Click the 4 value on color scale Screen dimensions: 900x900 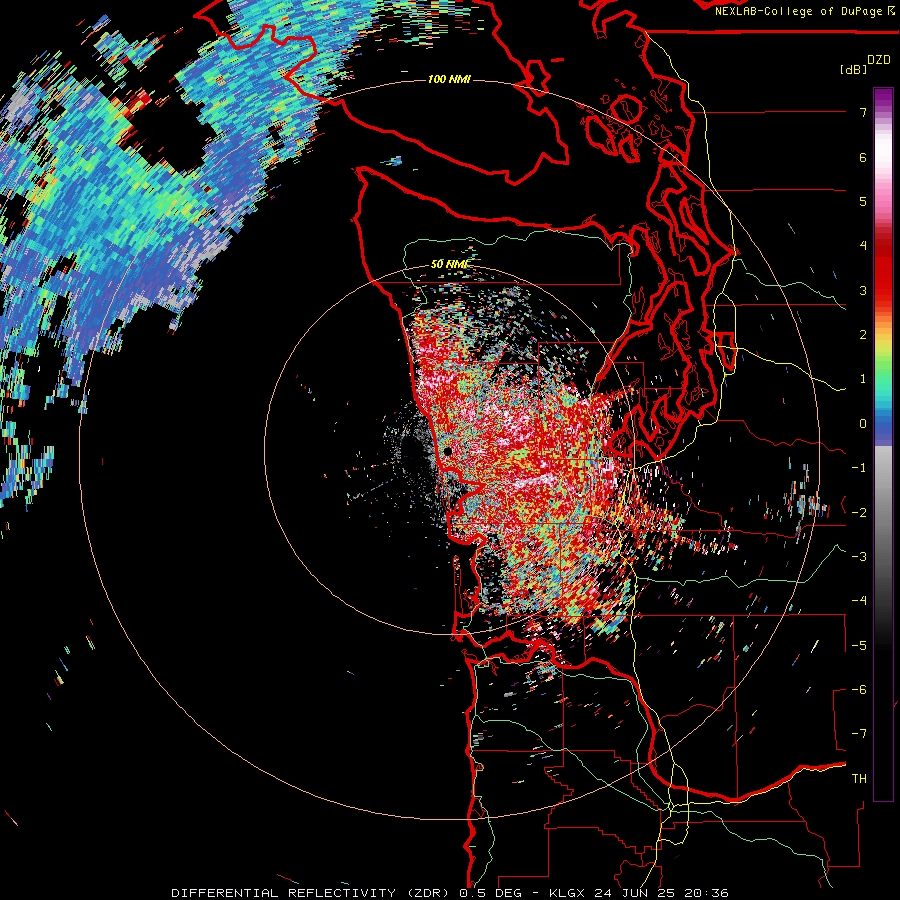point(863,246)
